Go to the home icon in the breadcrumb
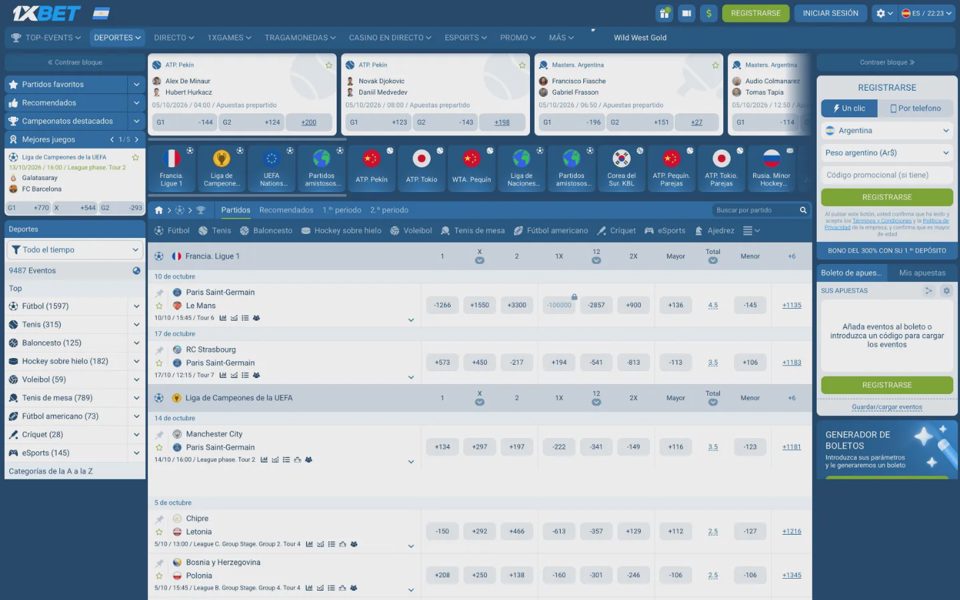This screenshot has height=600, width=960. pyautogui.click(x=159, y=210)
